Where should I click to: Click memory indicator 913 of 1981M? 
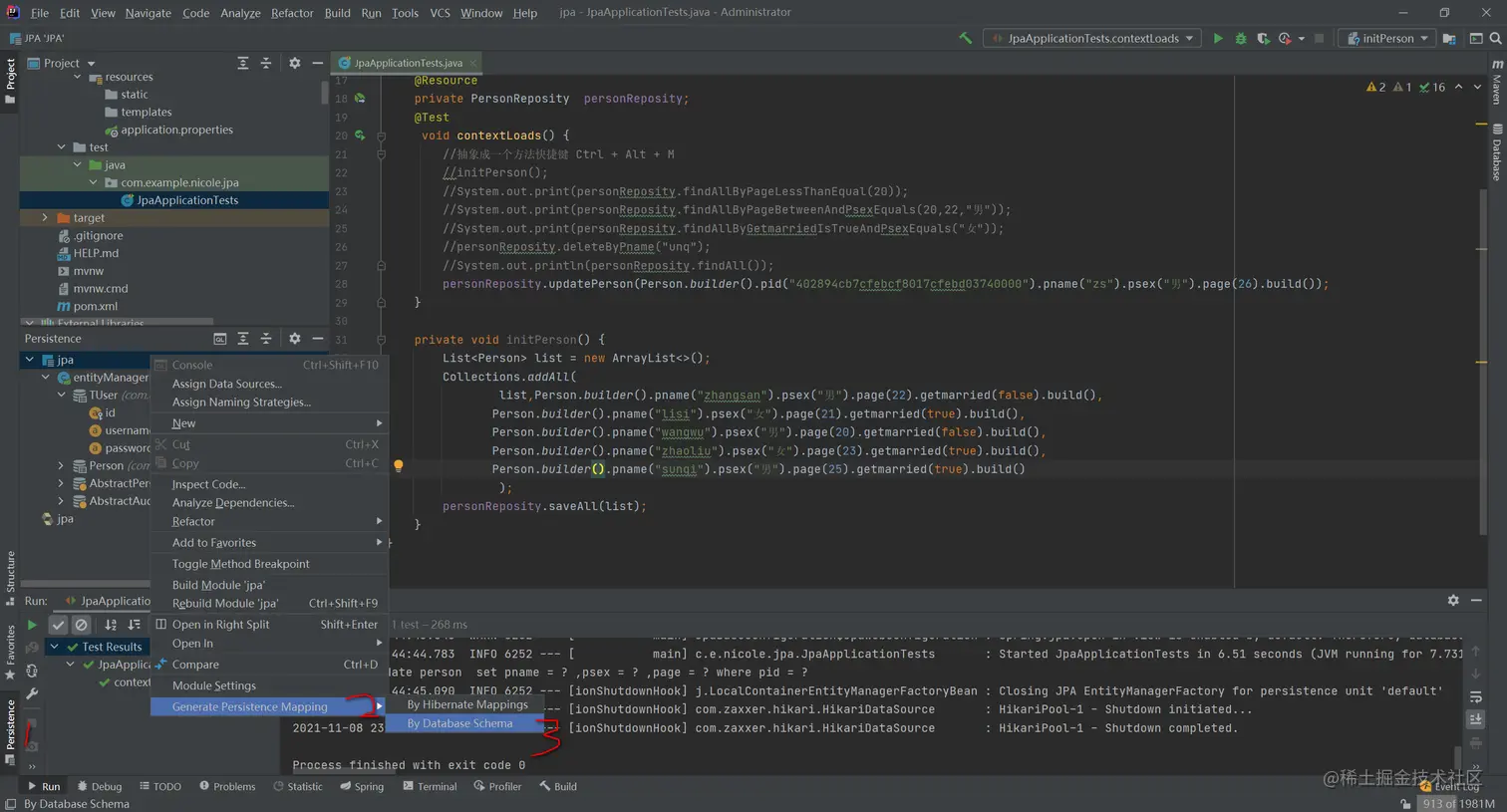pyautogui.click(x=1458, y=803)
